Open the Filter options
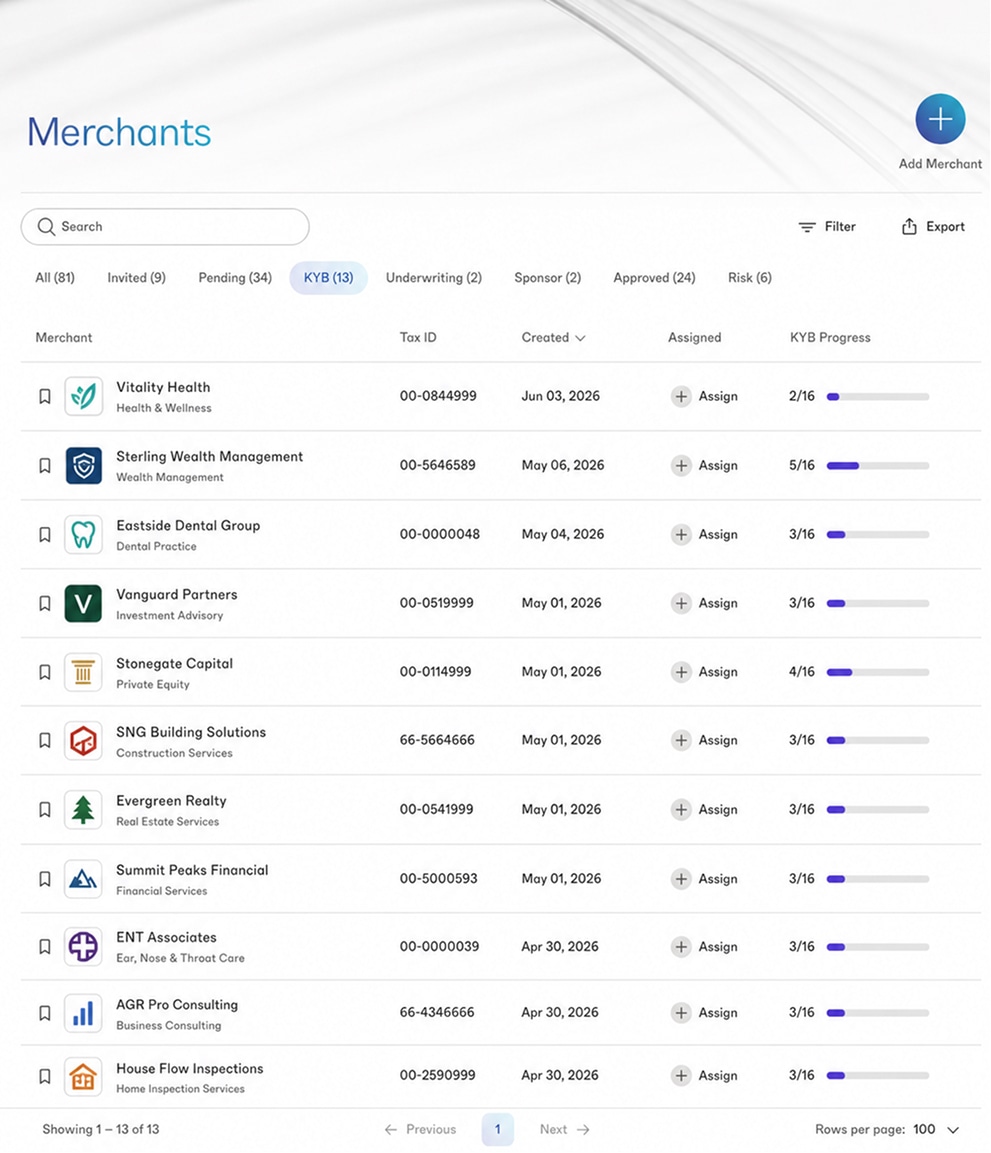The width and height of the screenshot is (991, 1153). (x=827, y=226)
